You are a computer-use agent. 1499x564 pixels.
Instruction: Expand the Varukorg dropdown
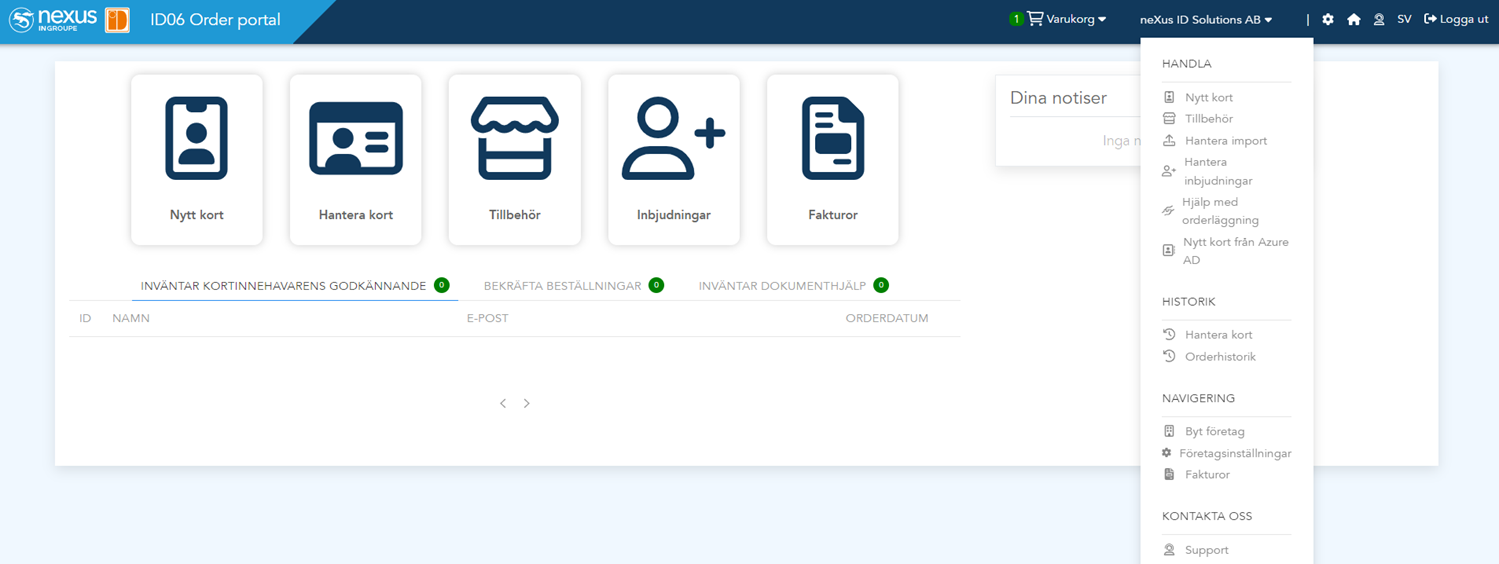coord(1076,19)
